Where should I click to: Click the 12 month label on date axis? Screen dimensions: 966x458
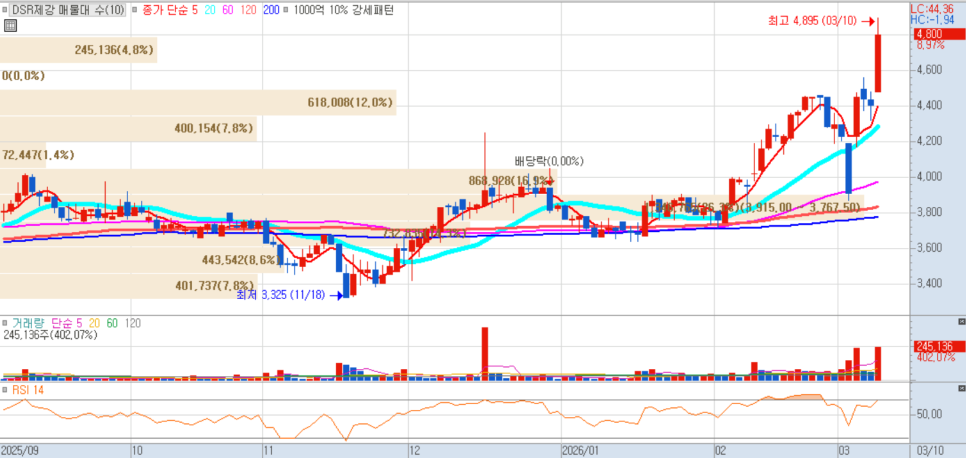(416, 450)
